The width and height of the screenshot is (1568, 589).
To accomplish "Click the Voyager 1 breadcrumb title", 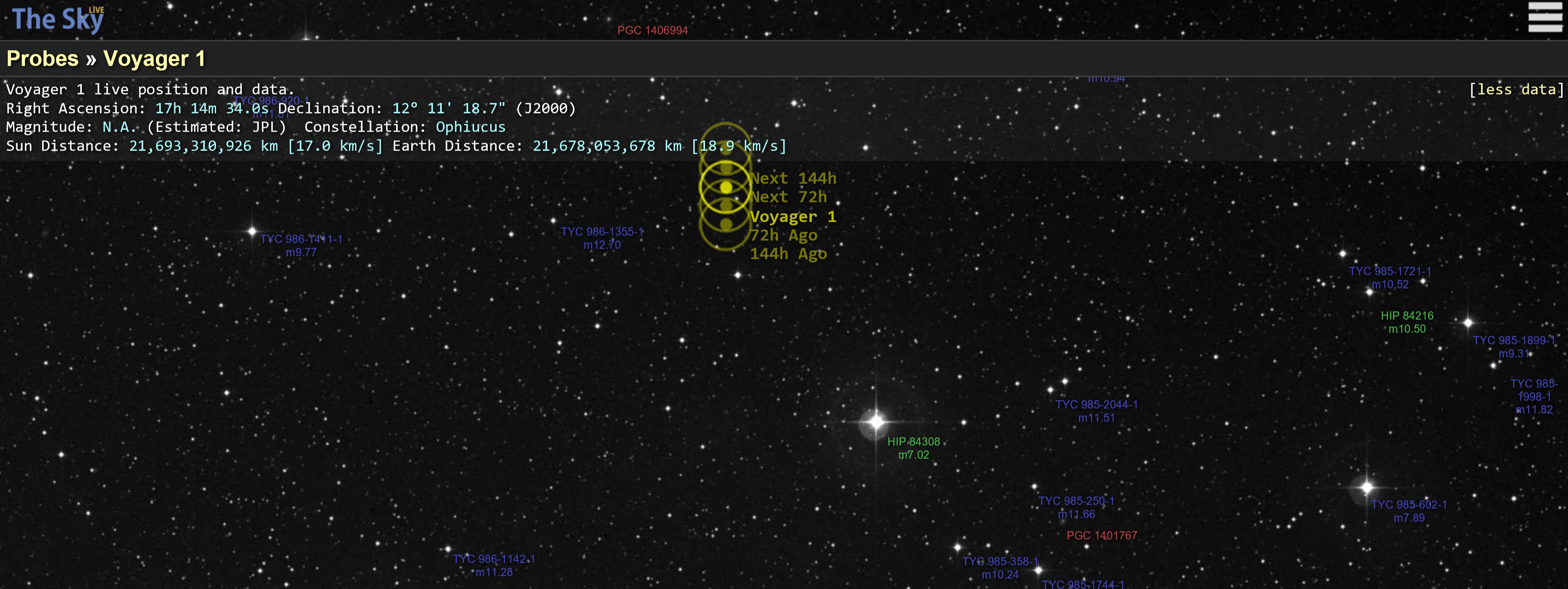I will (154, 59).
